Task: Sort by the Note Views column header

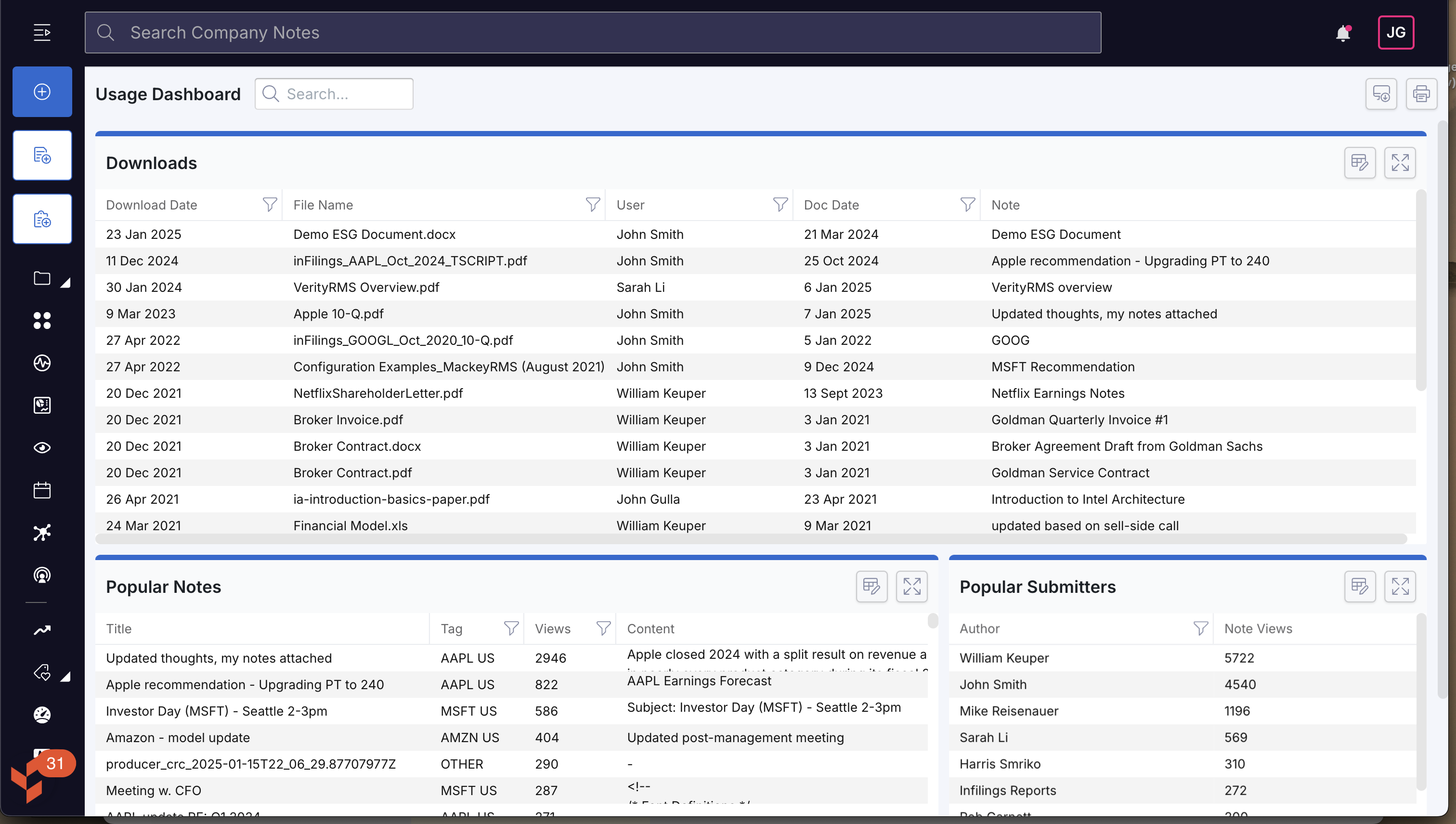Action: (1258, 629)
